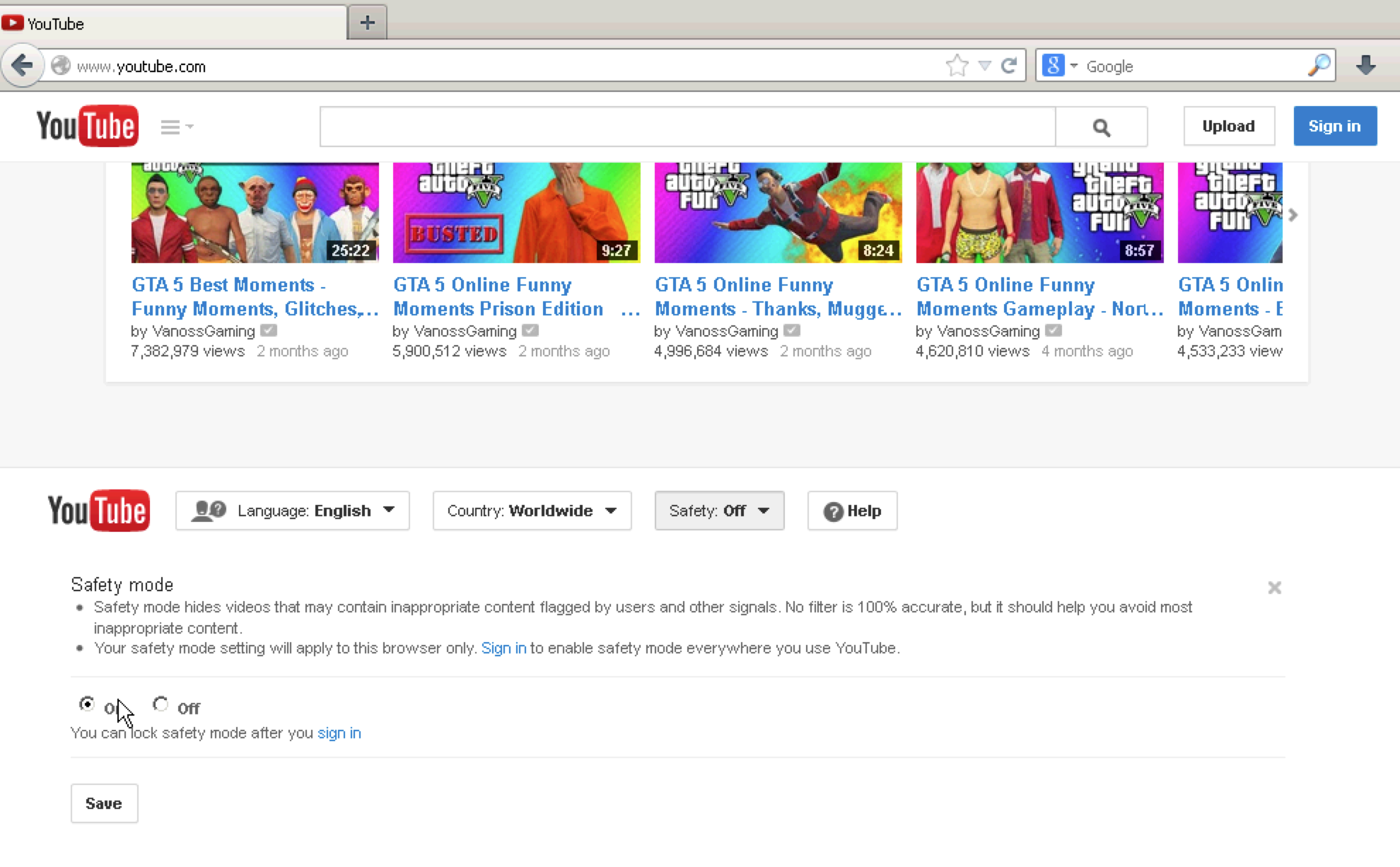Click the Save button for safety settings
Viewport: 1400px width, 867px height.
click(104, 803)
